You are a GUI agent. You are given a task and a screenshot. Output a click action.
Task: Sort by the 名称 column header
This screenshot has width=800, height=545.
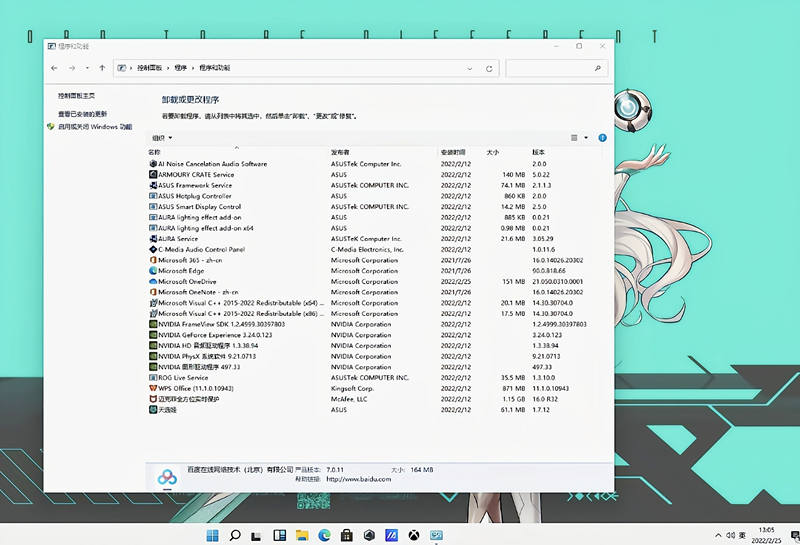[x=154, y=152]
